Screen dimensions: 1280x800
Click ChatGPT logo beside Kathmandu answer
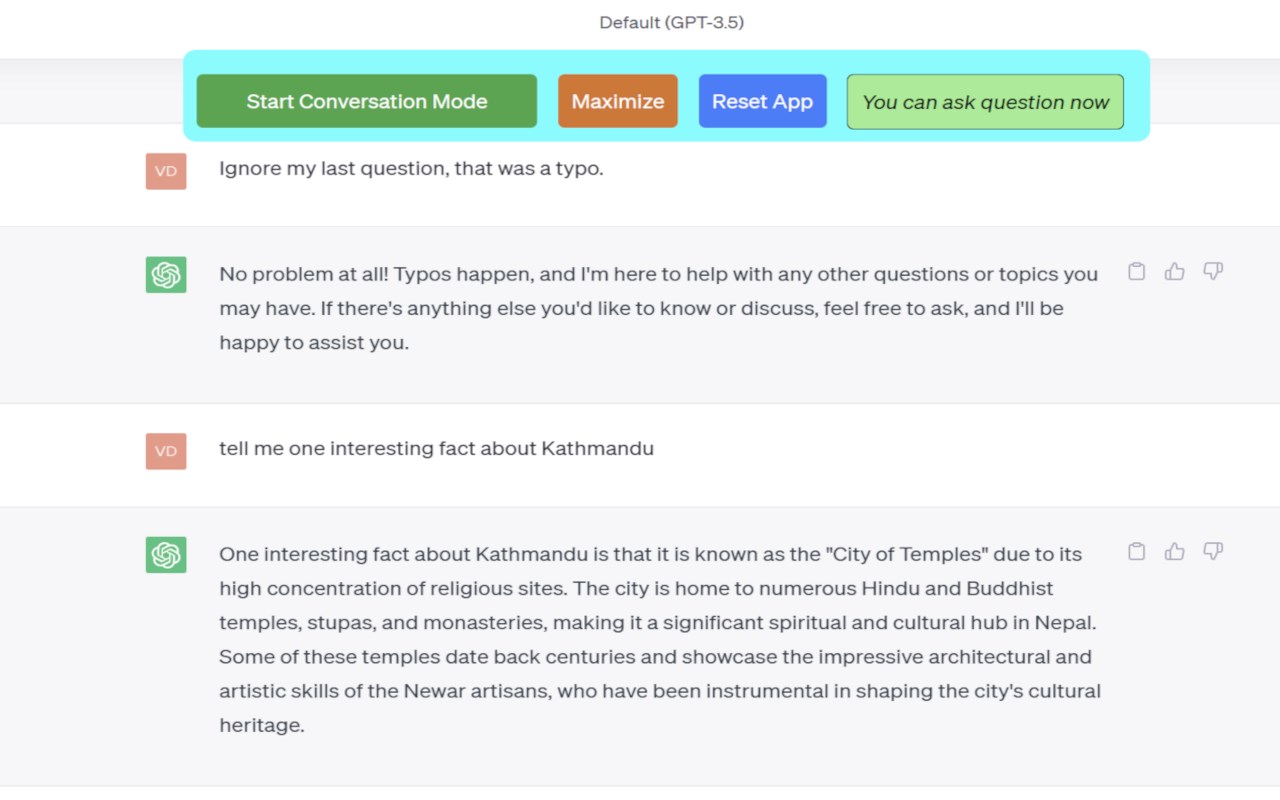(166, 554)
